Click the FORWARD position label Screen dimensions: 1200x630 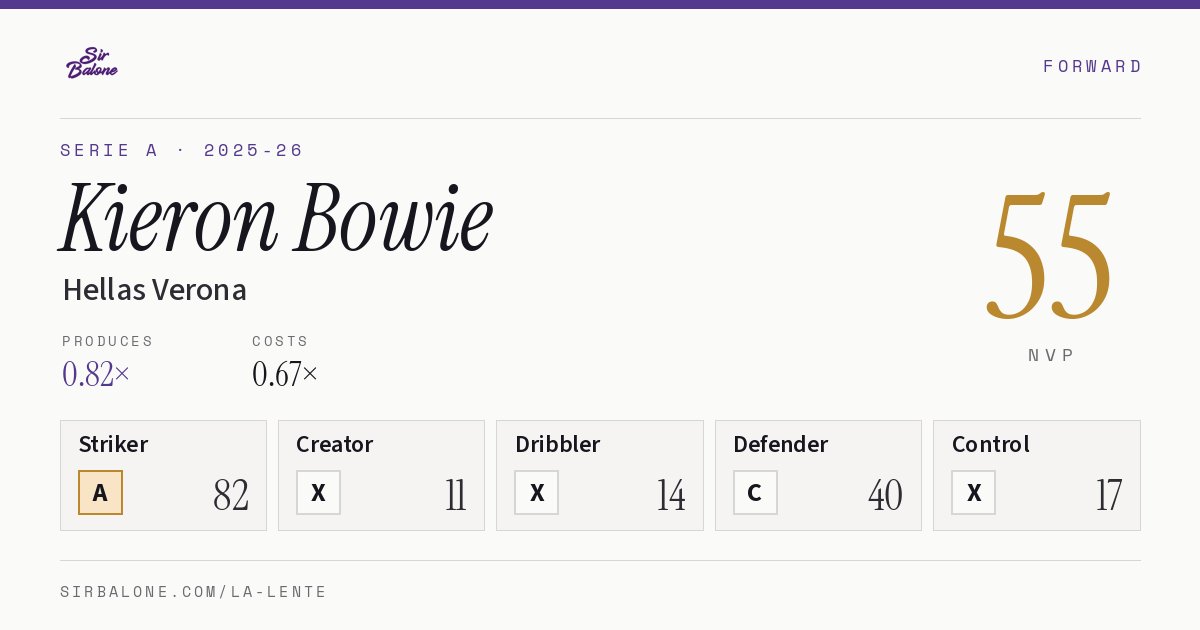(1092, 66)
